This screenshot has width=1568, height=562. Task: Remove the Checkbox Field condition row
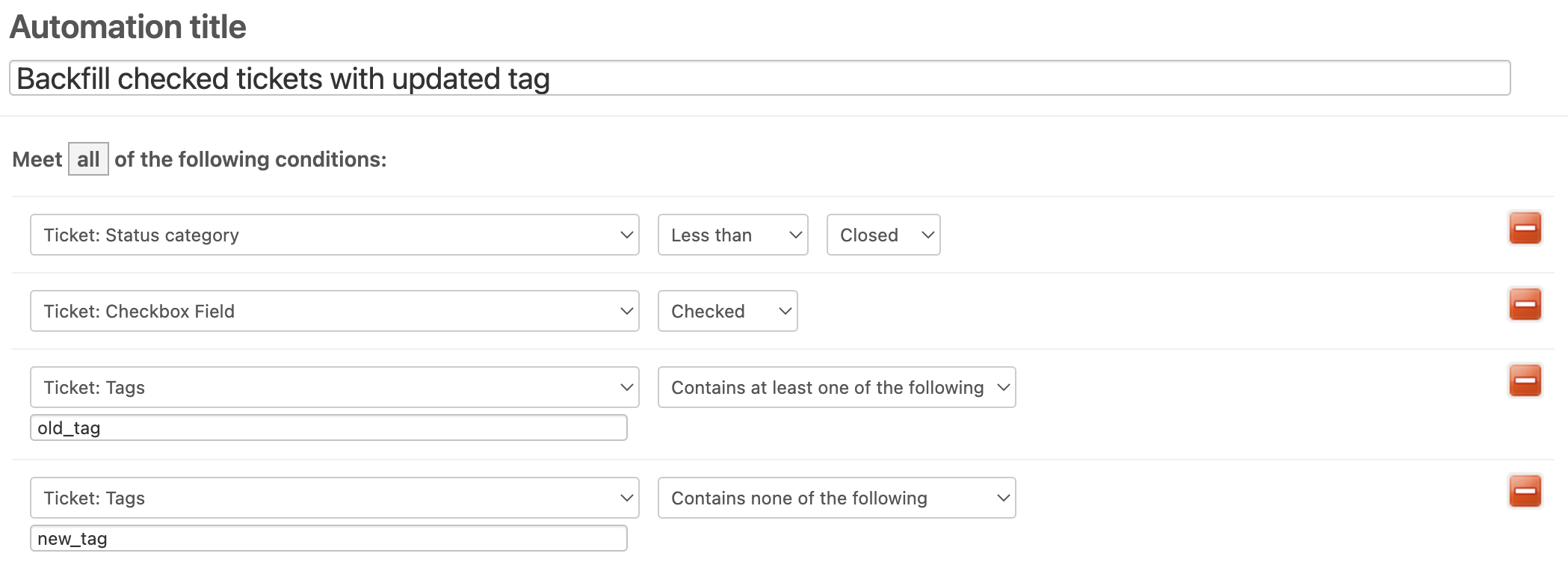(1525, 304)
